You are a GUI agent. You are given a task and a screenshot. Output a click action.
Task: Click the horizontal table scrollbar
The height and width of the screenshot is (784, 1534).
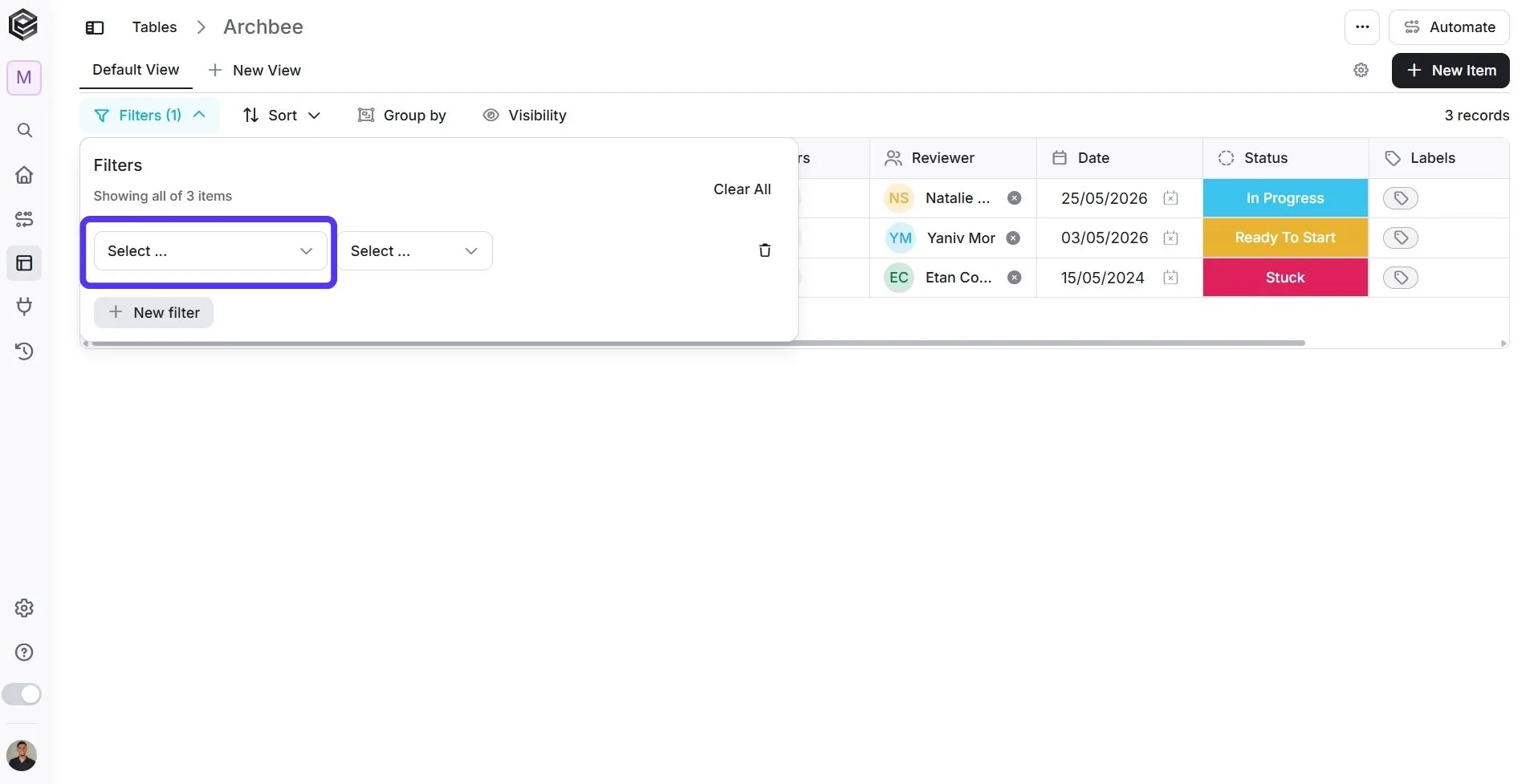(698, 343)
